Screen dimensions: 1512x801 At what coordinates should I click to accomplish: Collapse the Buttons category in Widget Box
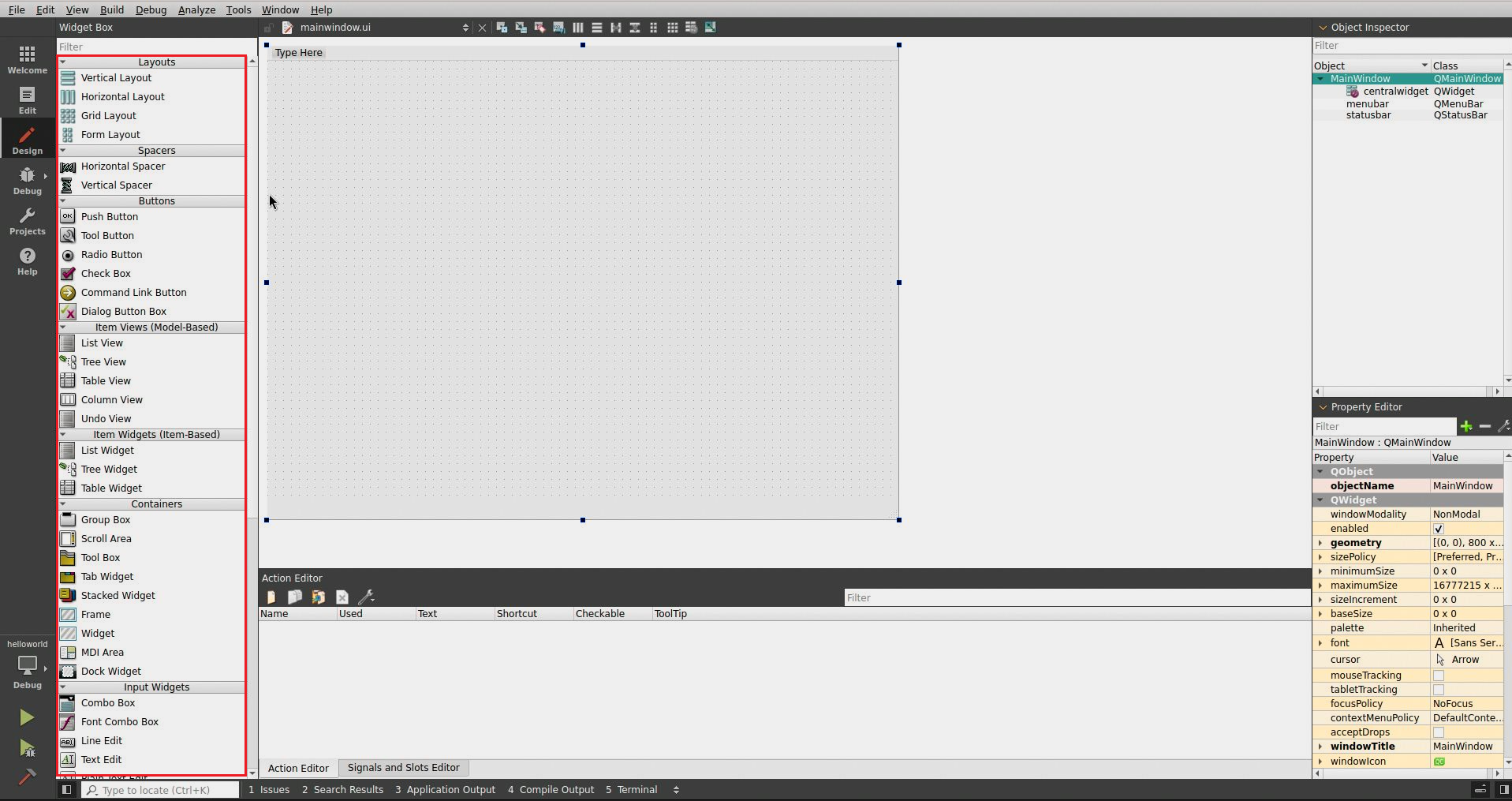[63, 201]
